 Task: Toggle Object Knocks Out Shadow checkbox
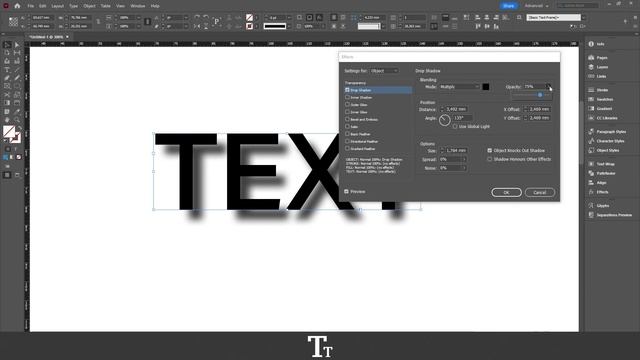pos(490,150)
